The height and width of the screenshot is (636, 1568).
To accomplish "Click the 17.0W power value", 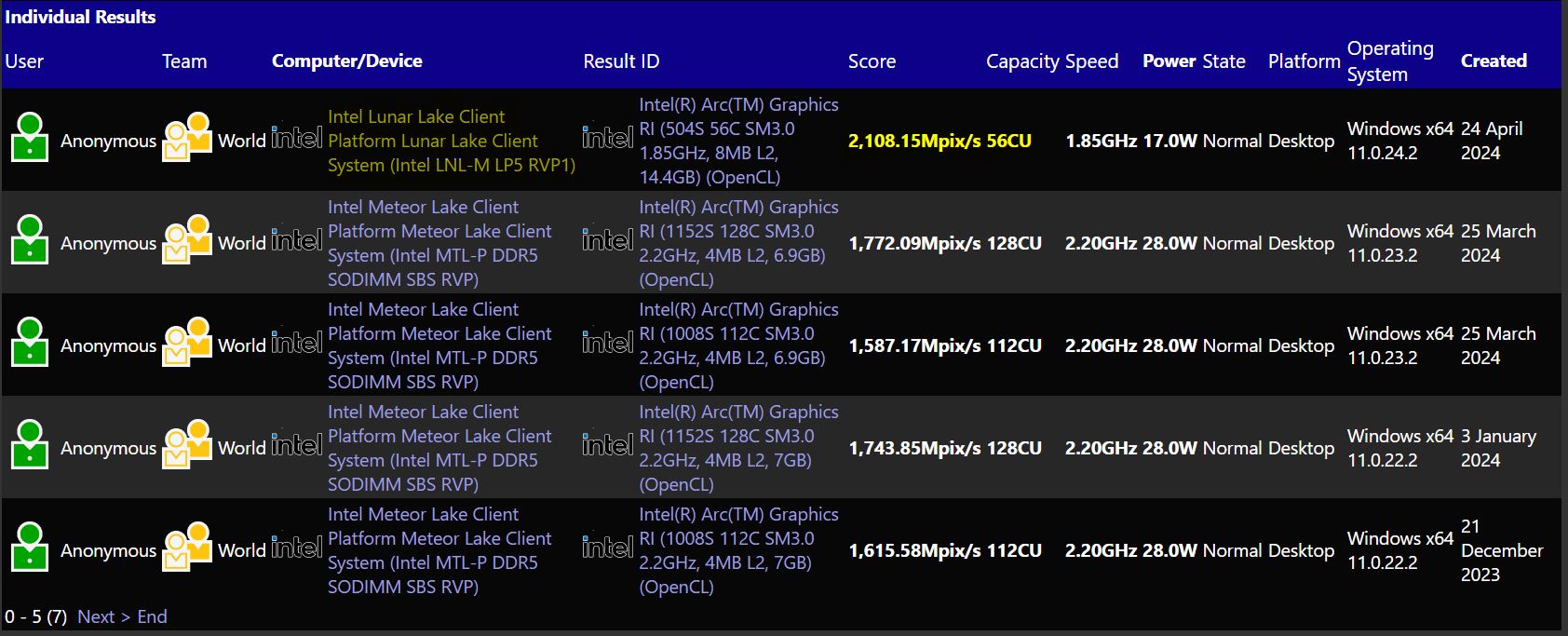I will (1169, 141).
